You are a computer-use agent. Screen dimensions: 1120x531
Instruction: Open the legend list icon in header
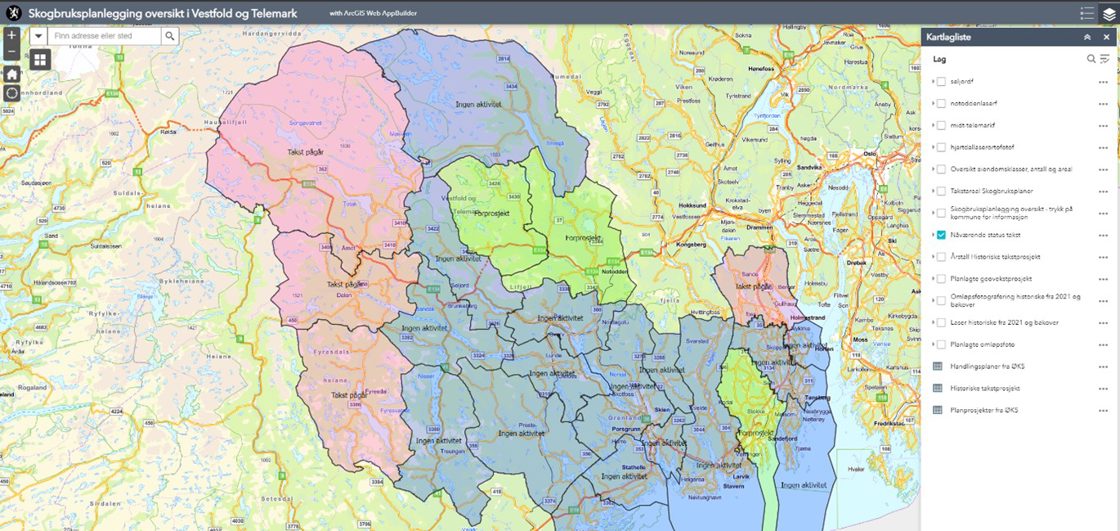[x=1087, y=13]
